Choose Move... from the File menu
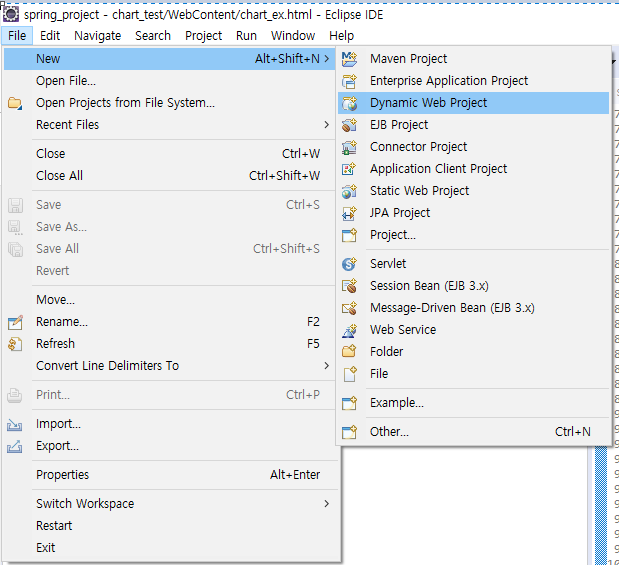Image resolution: width=619 pixels, height=565 pixels. pyautogui.click(x=170, y=300)
